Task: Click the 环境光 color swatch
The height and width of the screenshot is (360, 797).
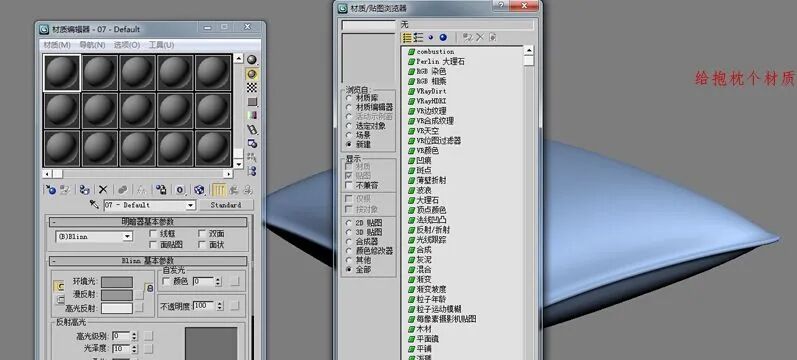Action: 117,282
